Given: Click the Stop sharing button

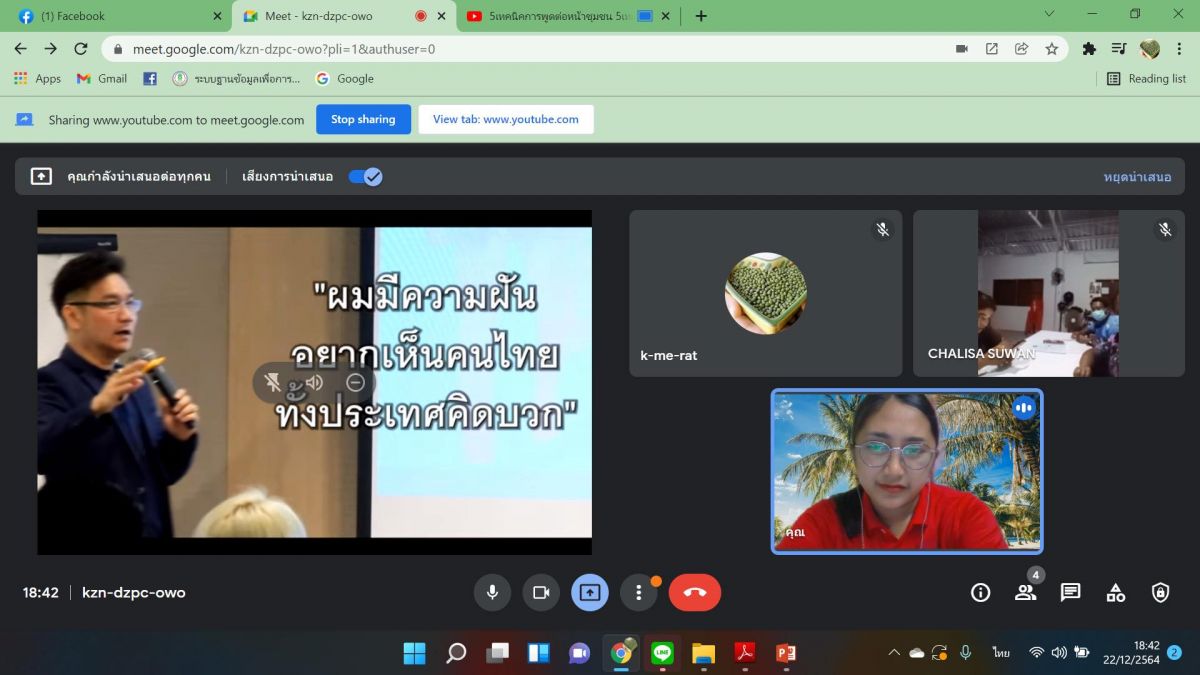Looking at the screenshot, I should tap(363, 119).
